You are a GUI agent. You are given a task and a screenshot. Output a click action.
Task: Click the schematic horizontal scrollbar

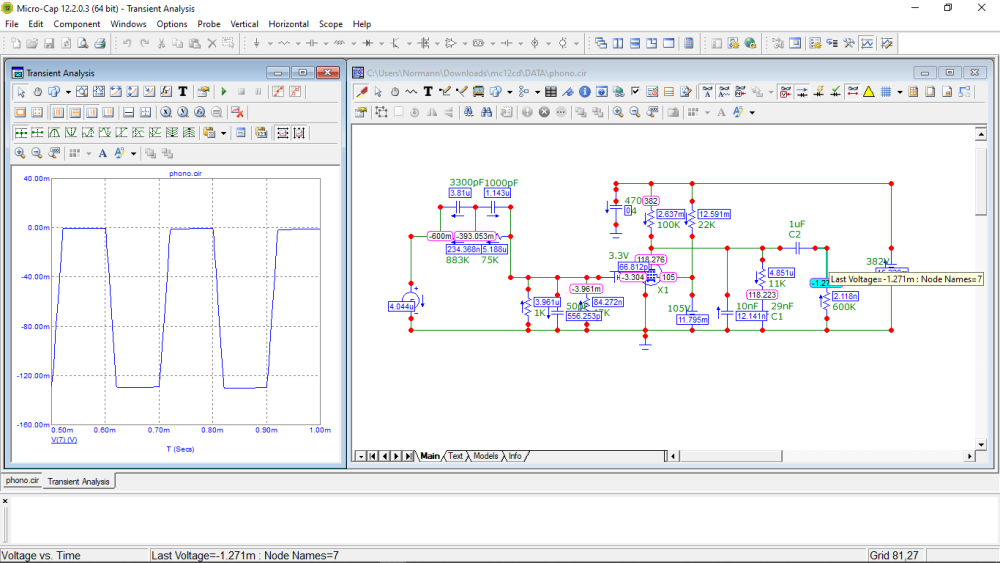820,456
